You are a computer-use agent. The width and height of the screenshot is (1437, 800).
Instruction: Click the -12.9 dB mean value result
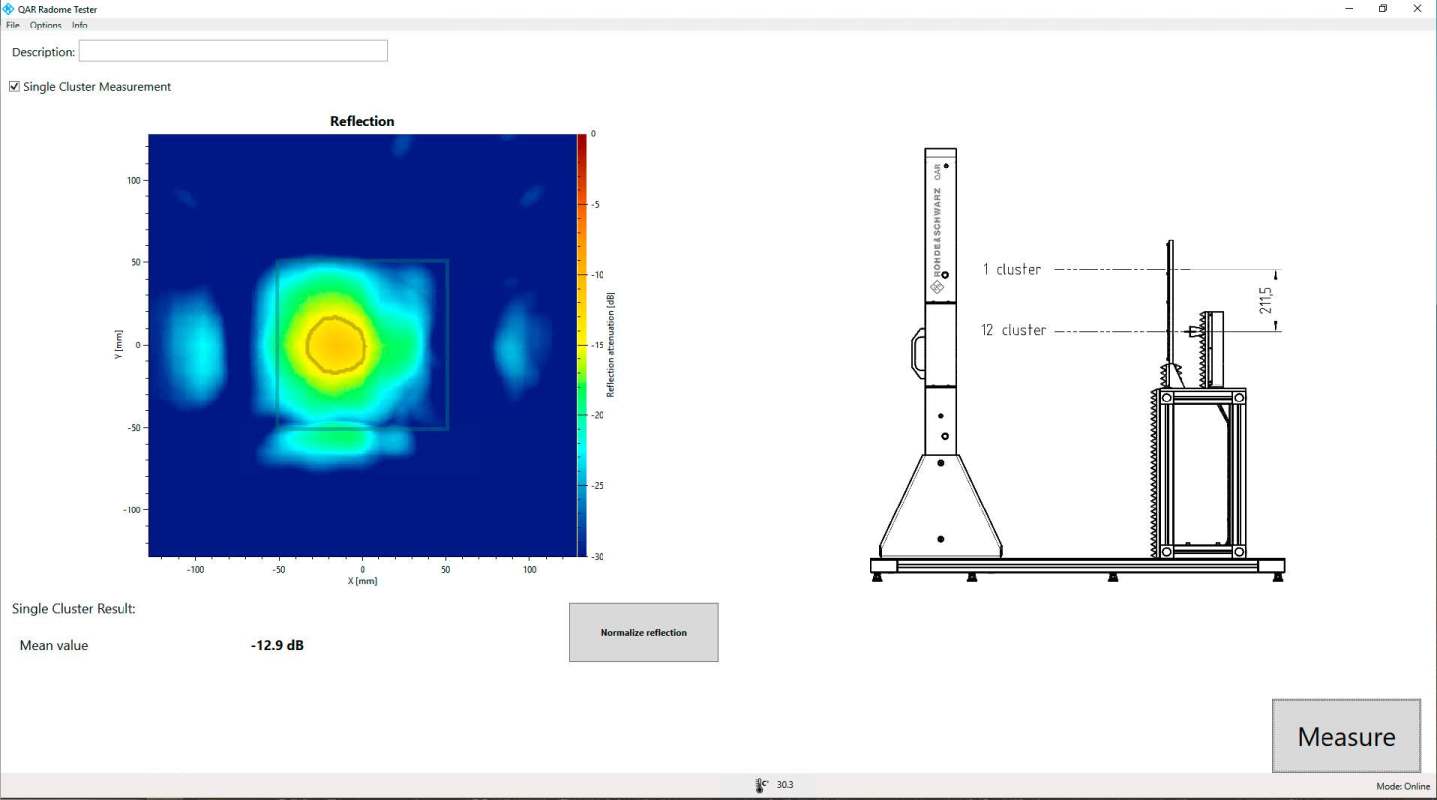pos(277,646)
